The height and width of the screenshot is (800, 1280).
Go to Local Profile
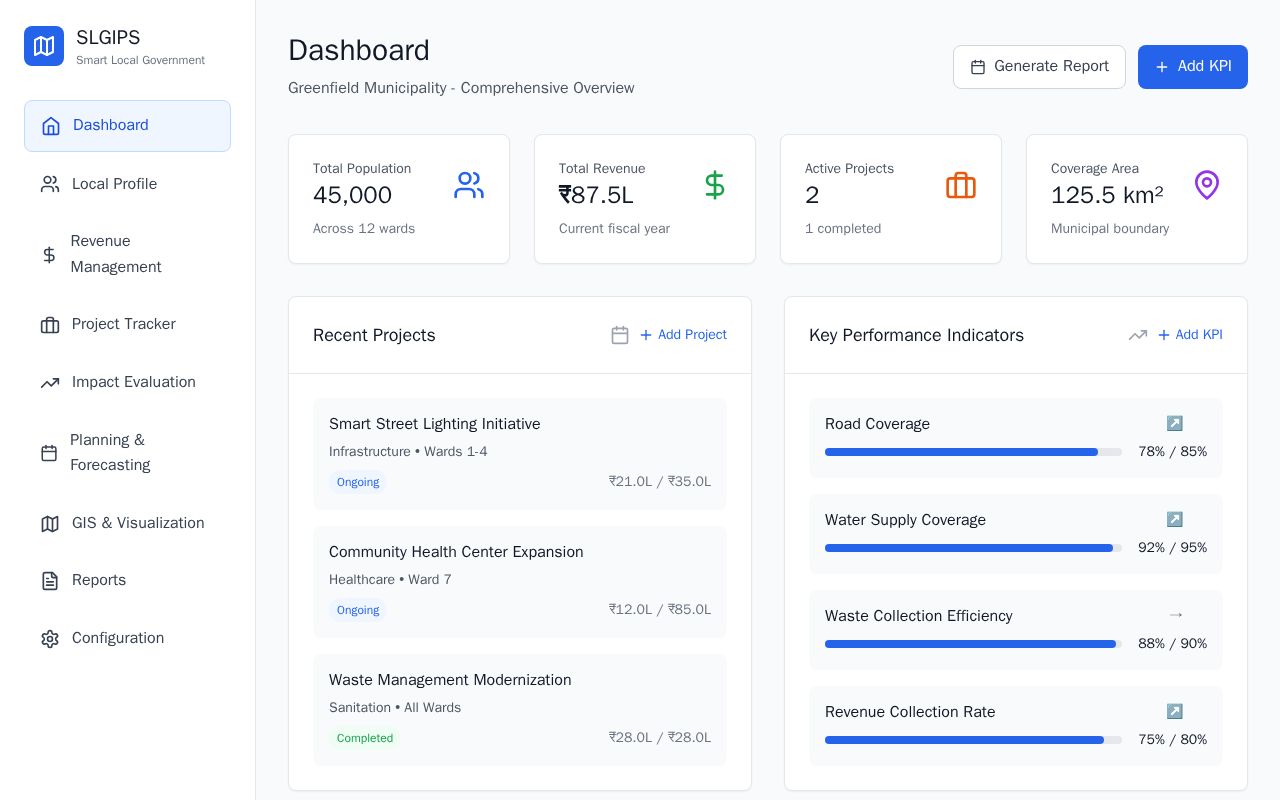click(x=127, y=184)
